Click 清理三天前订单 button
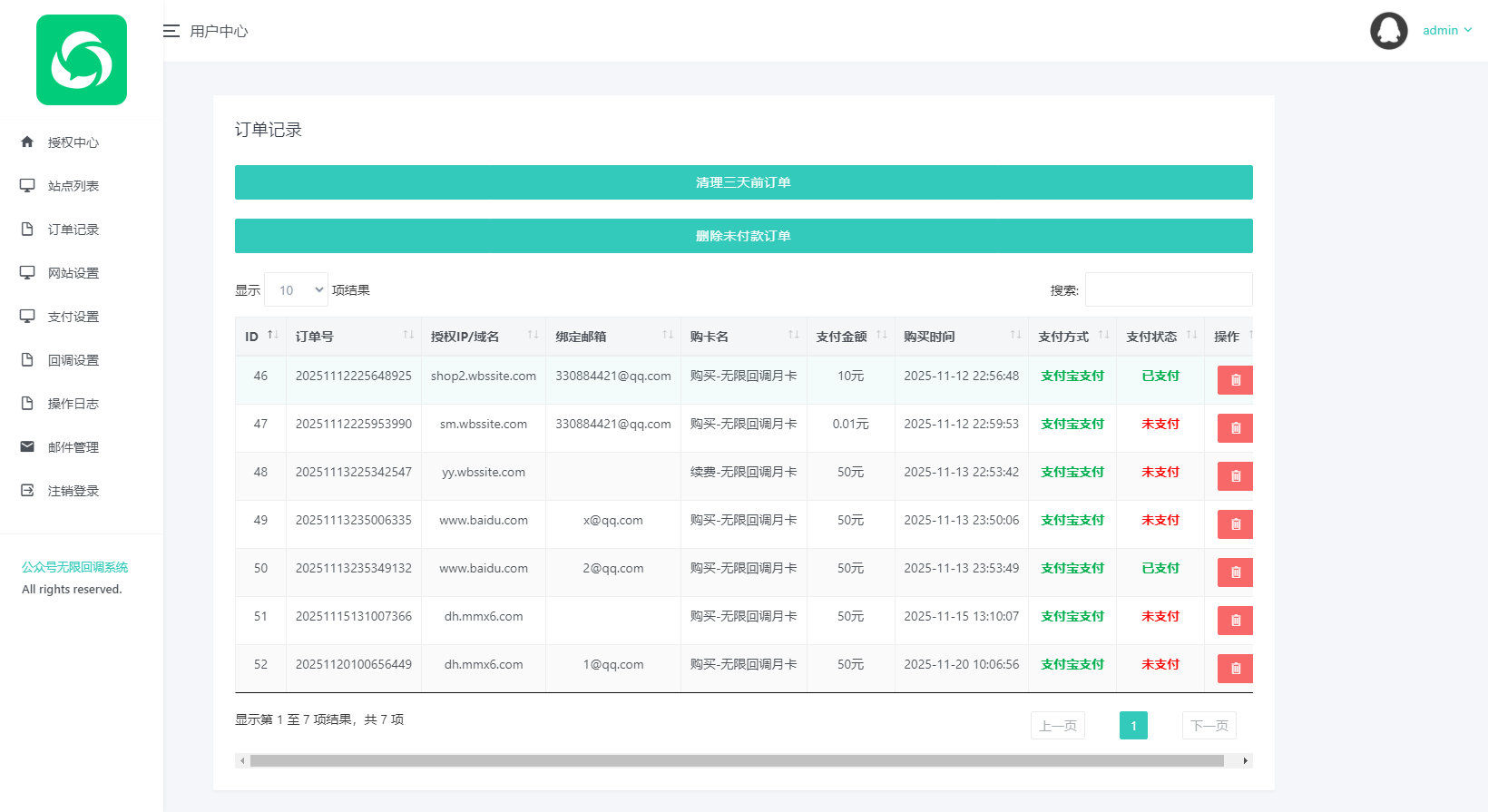The height and width of the screenshot is (812, 1488). (x=743, y=182)
